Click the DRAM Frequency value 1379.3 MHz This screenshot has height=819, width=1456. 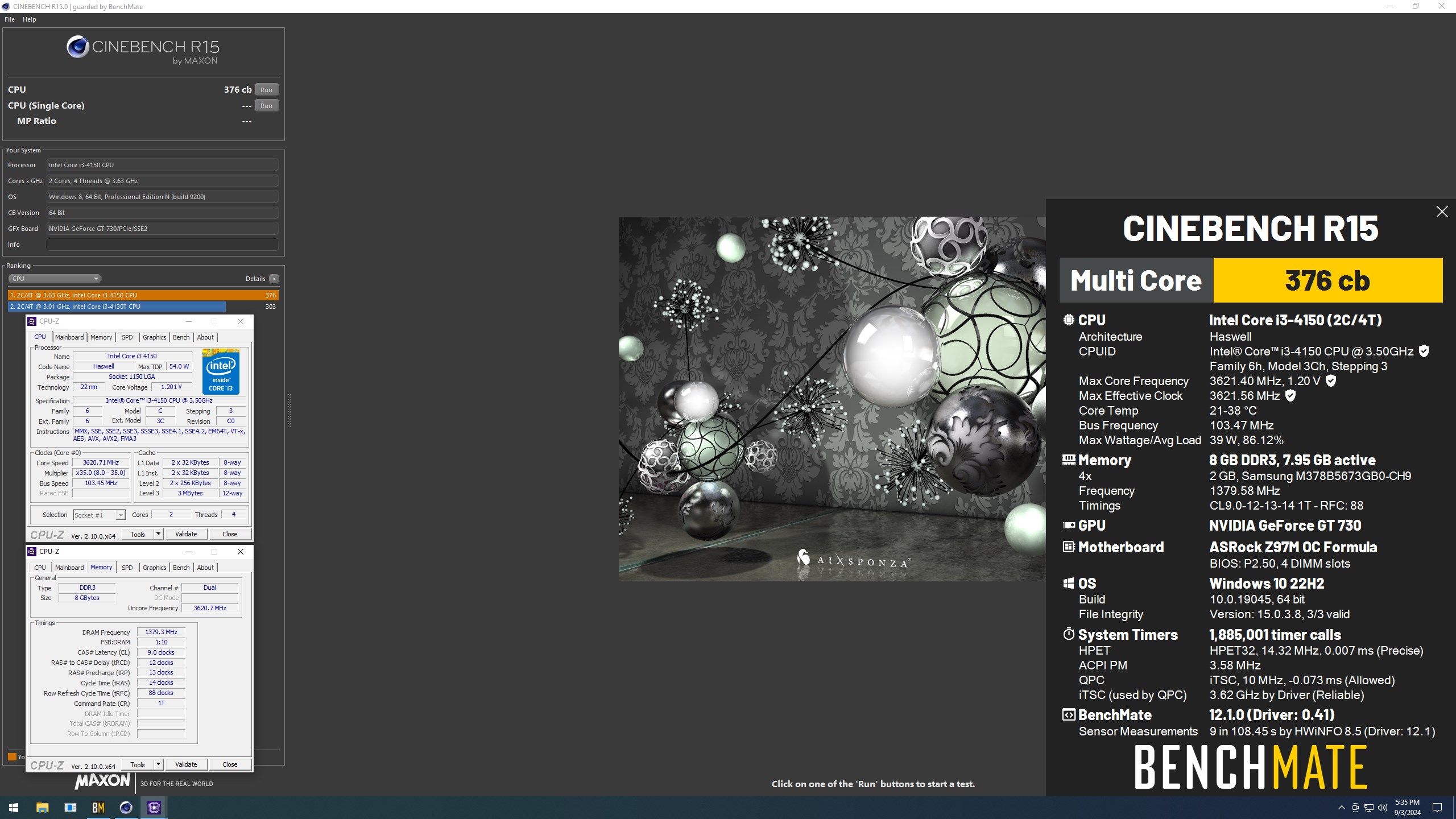[x=161, y=632]
